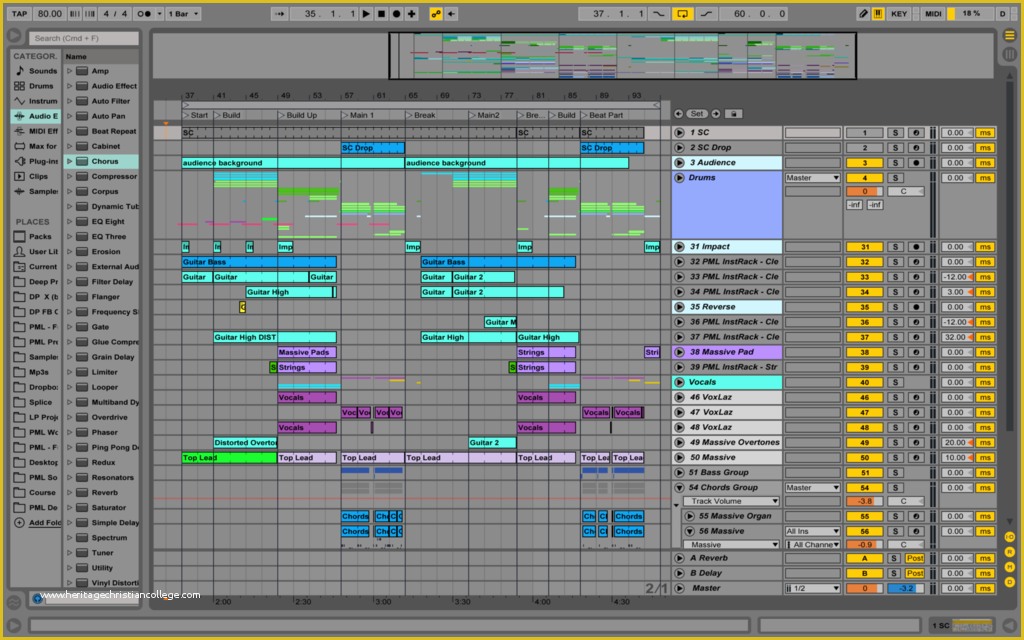Expand the Compressor device folder
The width and height of the screenshot is (1024, 640).
pos(69,176)
